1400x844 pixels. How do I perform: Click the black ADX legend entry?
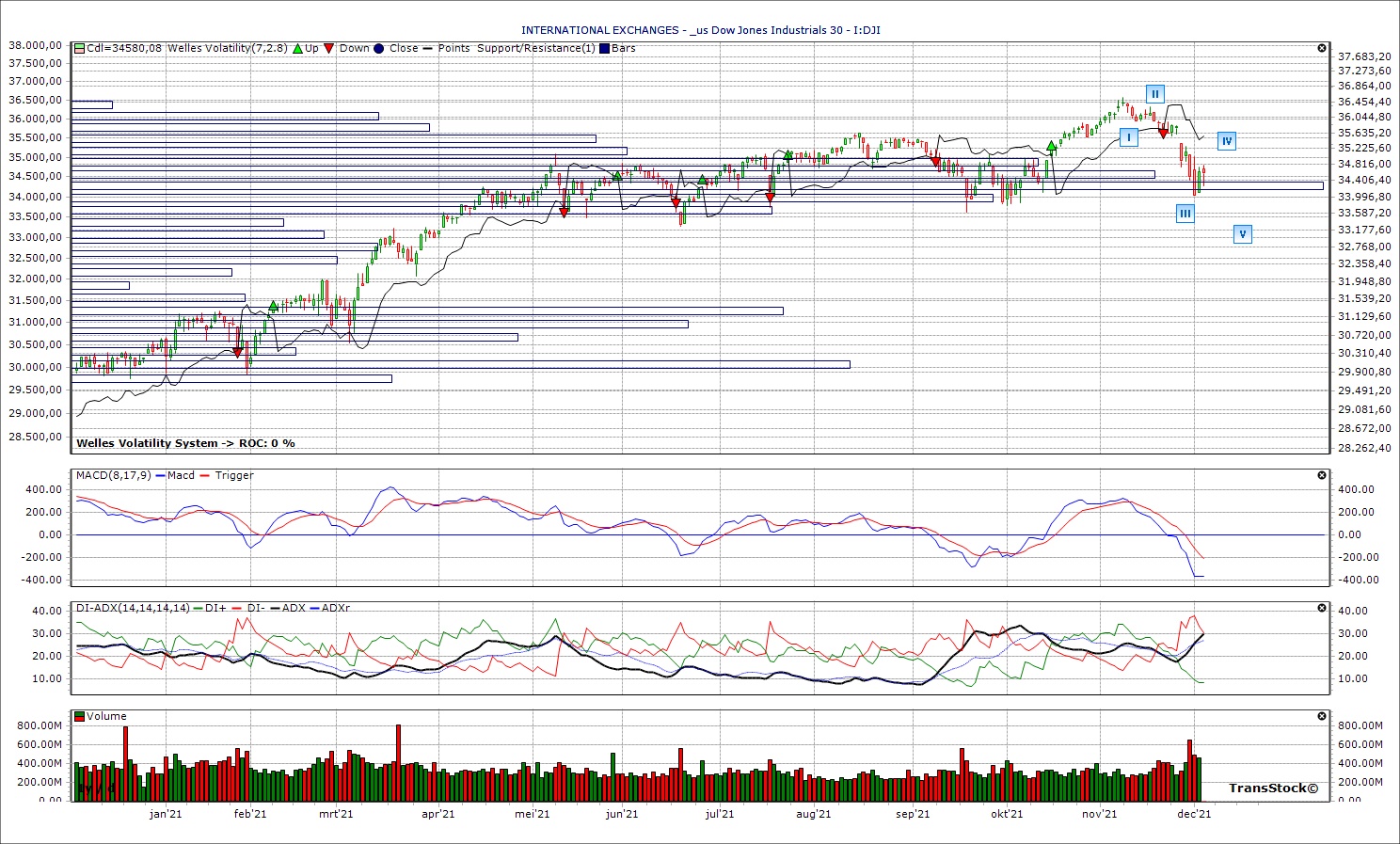(287, 608)
